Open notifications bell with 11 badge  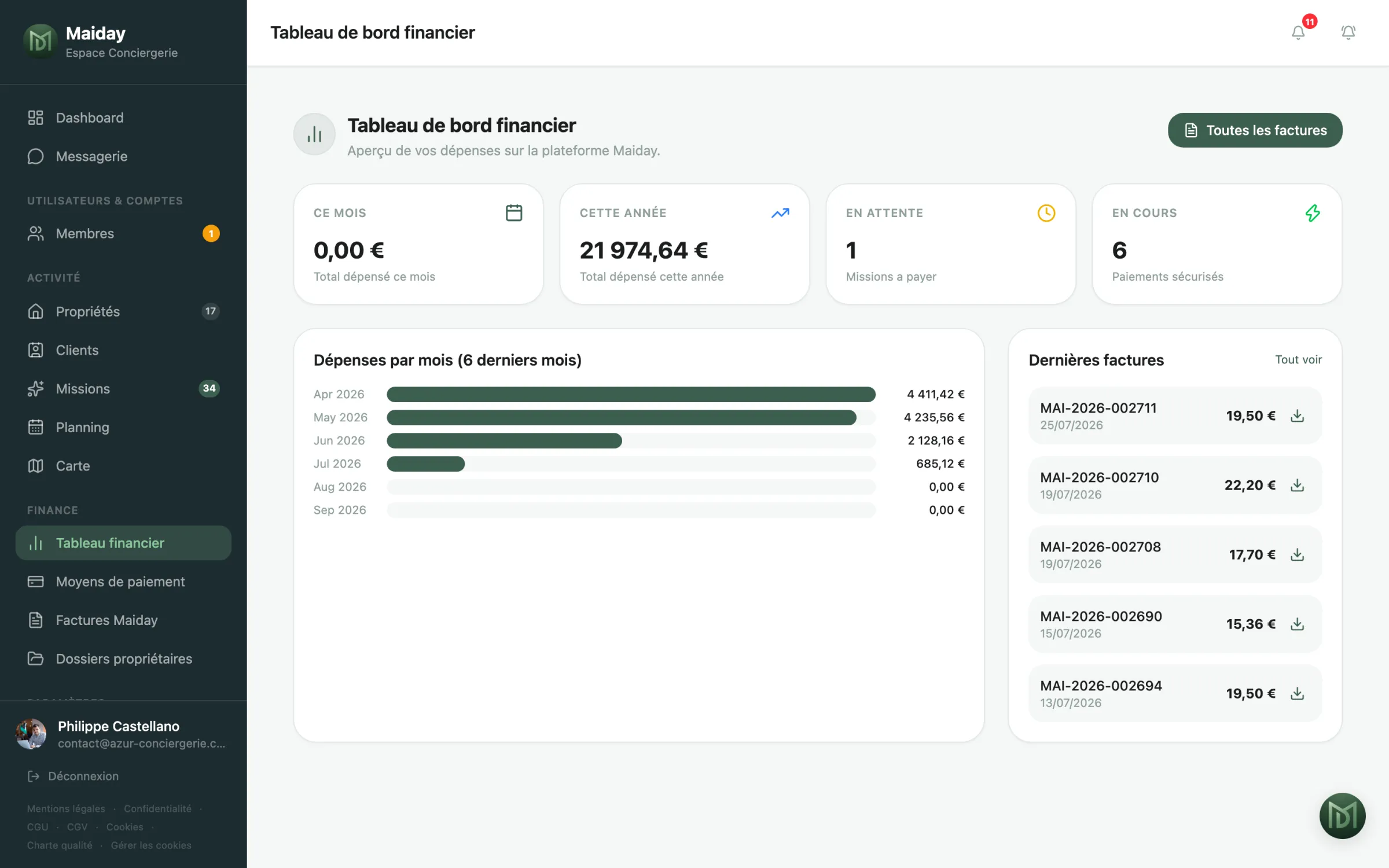(1298, 32)
